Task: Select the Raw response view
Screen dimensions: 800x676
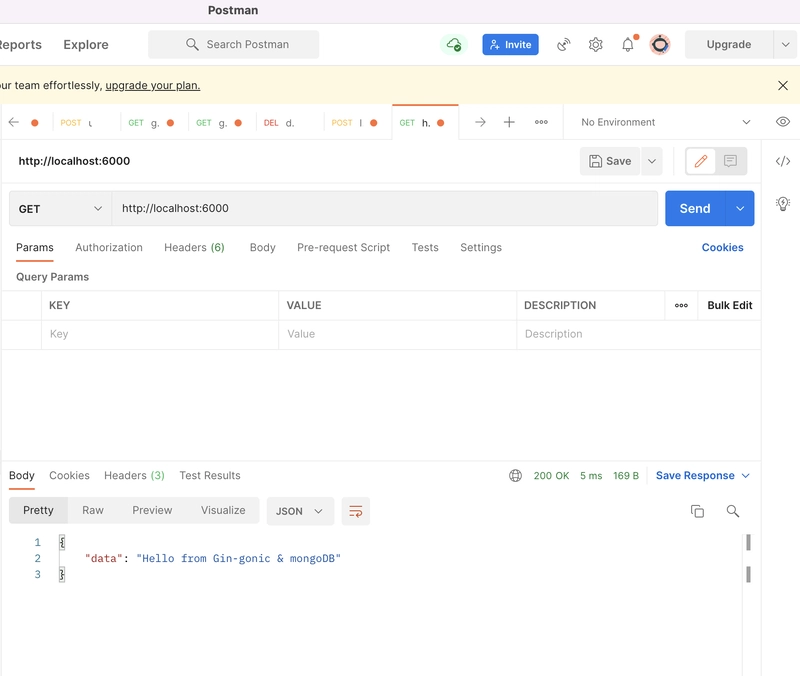Action: coord(93,511)
